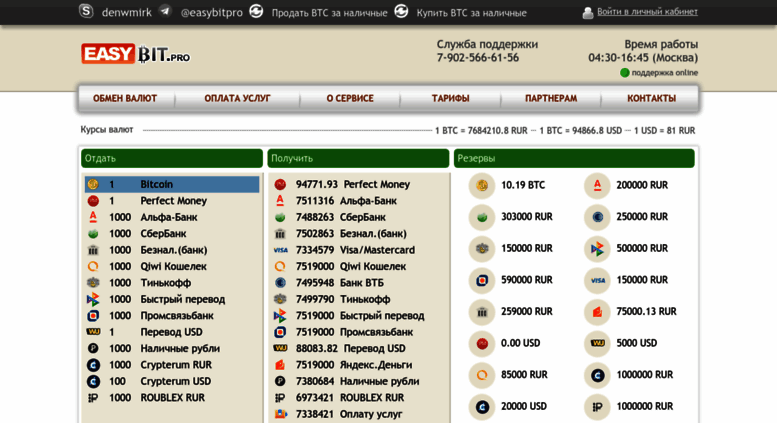
Task: Click the 1000000 RUR ROUBLEX reserve entry
Action: coord(629,407)
